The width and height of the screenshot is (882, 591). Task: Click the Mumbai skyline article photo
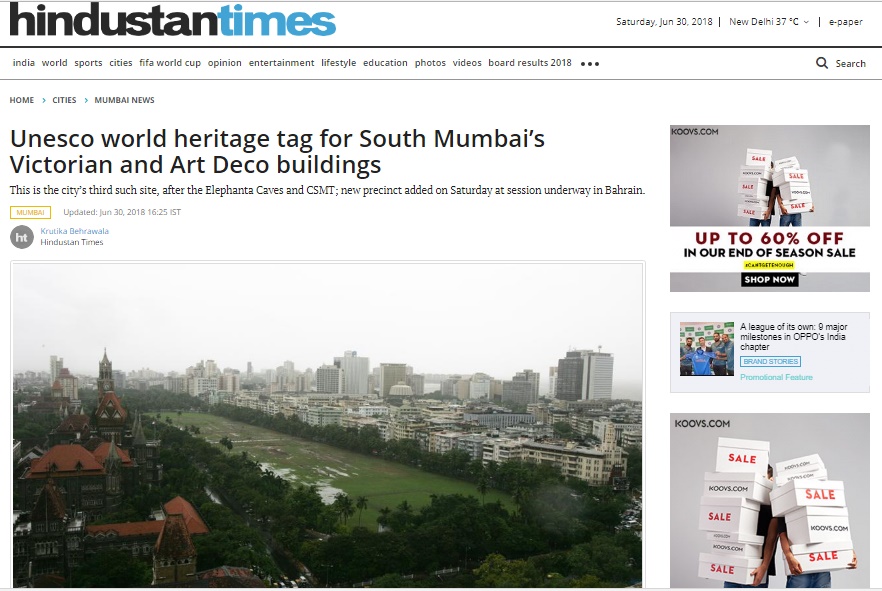[x=327, y=426]
